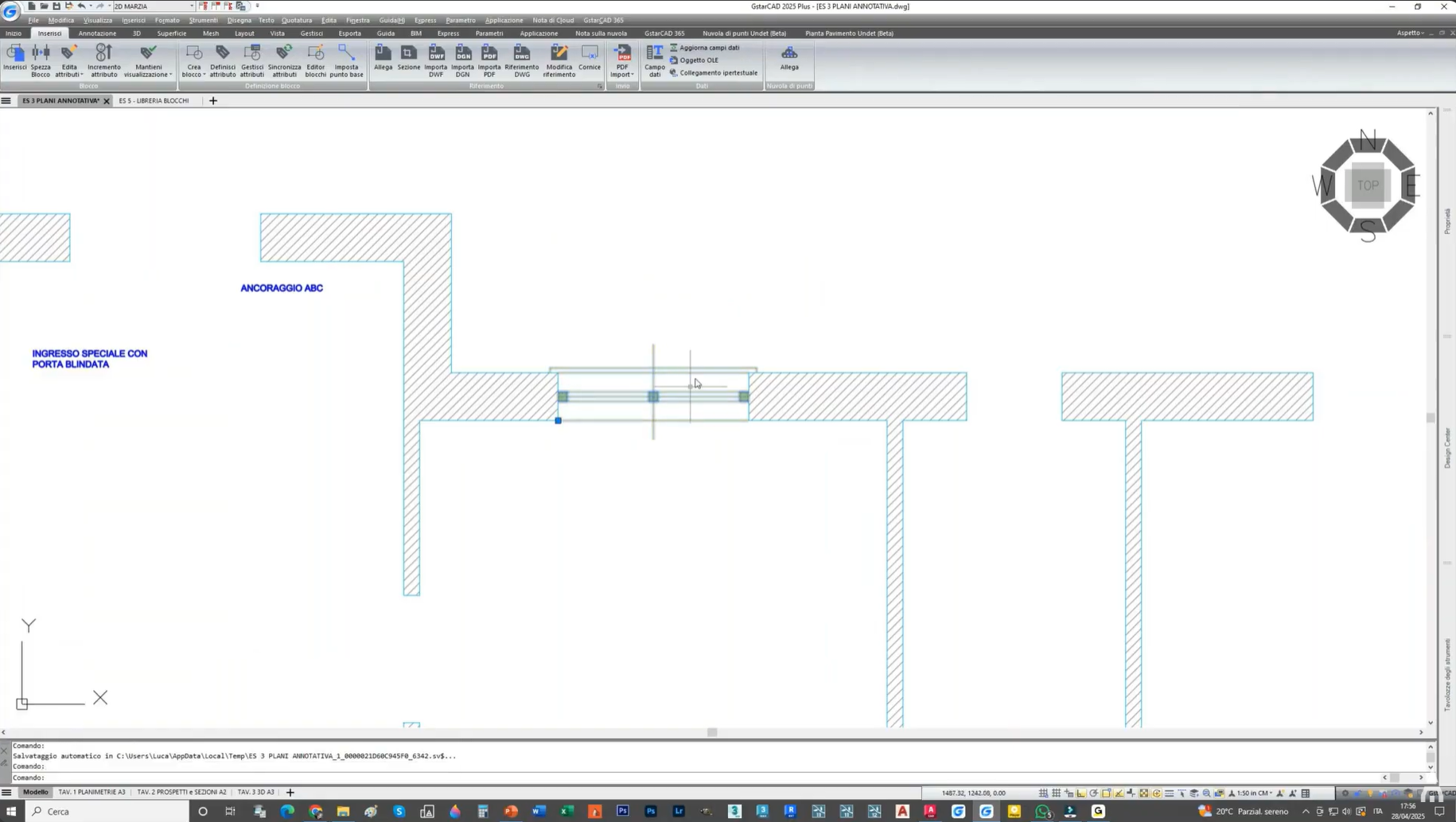The height and width of the screenshot is (822, 1456).
Task: Click the Inserisci block icon
Action: pyautogui.click(x=14, y=59)
